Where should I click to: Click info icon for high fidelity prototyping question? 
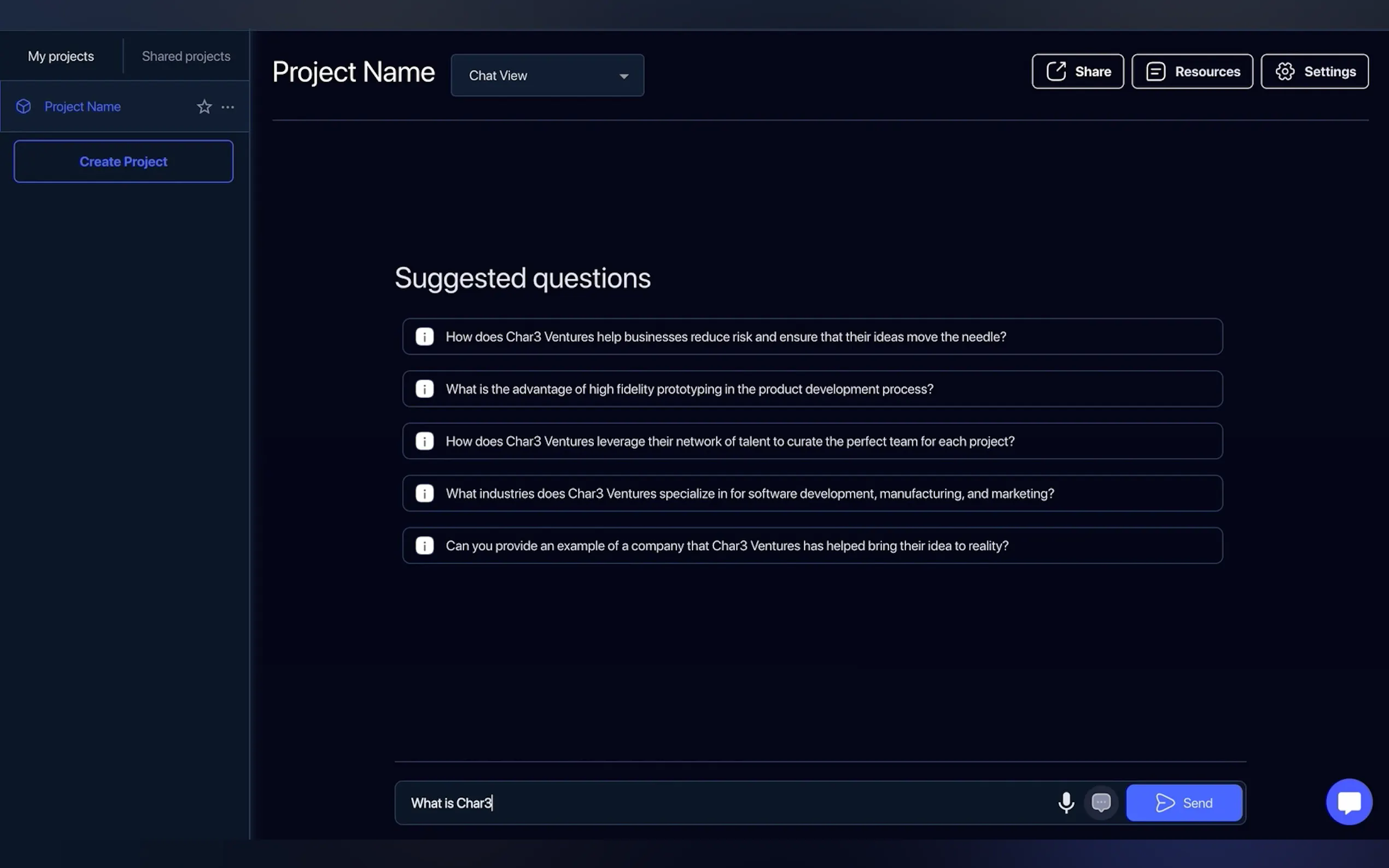pyautogui.click(x=424, y=389)
